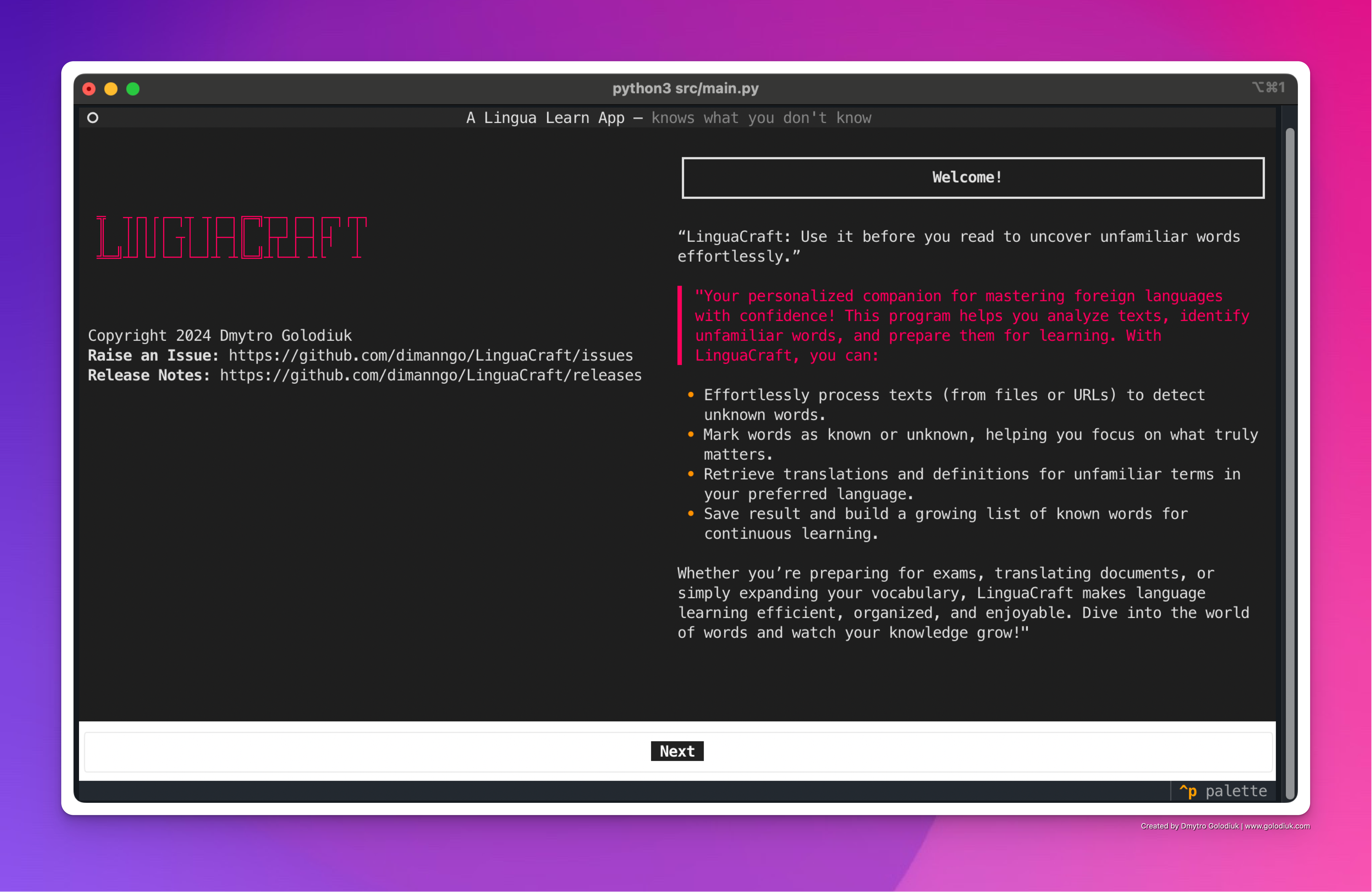
Task: Click the 'knows what you don't know' subtitle
Action: 761,118
